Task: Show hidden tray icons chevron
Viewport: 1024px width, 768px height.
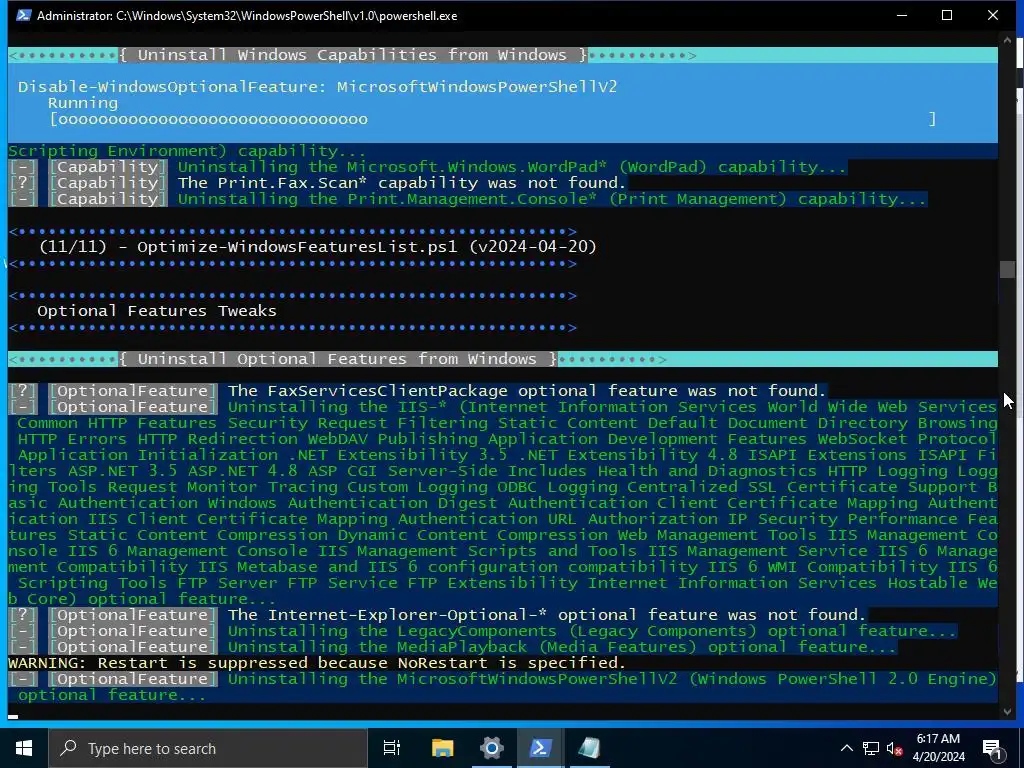Action: (846, 748)
